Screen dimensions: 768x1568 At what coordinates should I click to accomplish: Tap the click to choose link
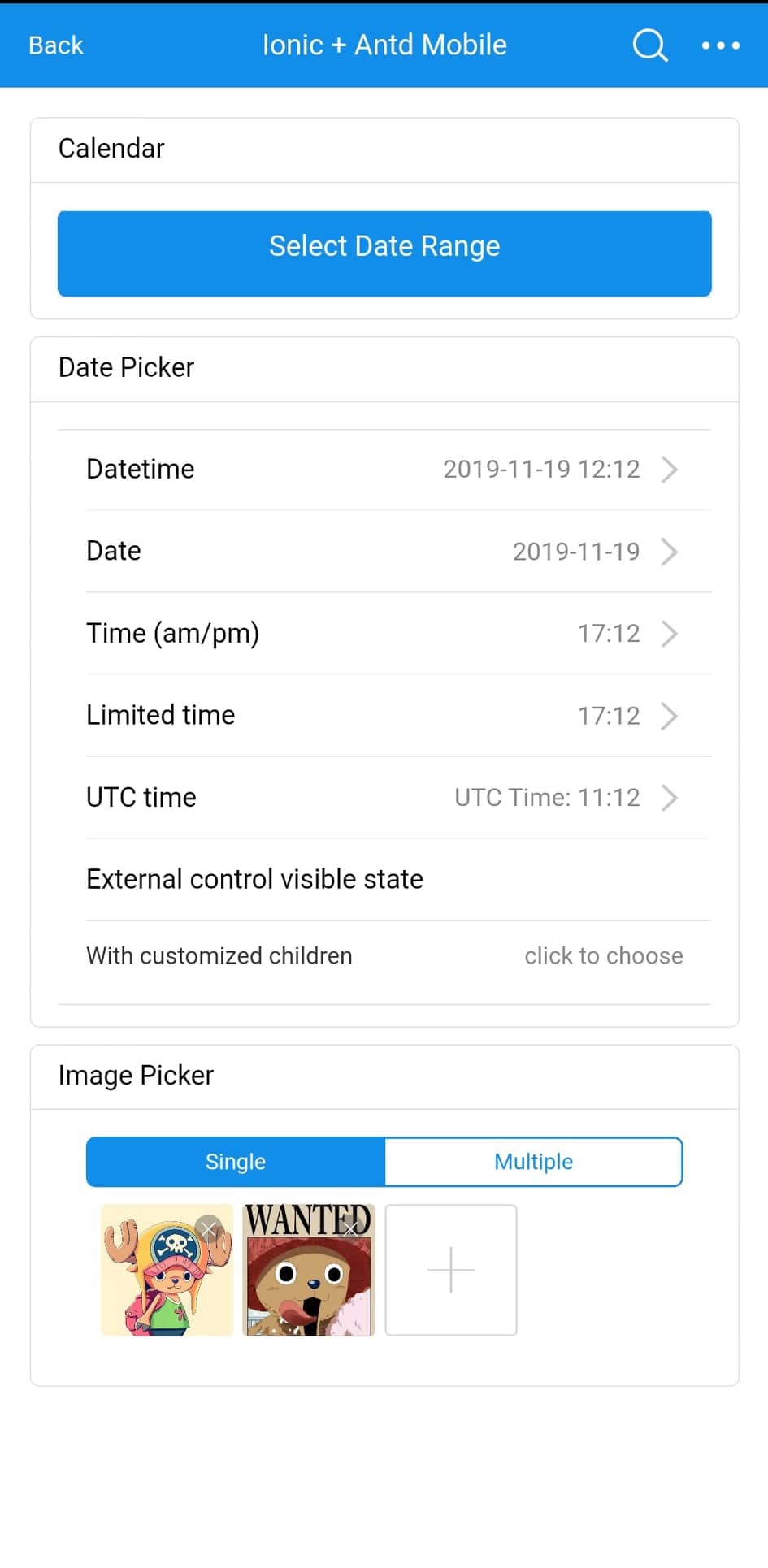coord(603,956)
